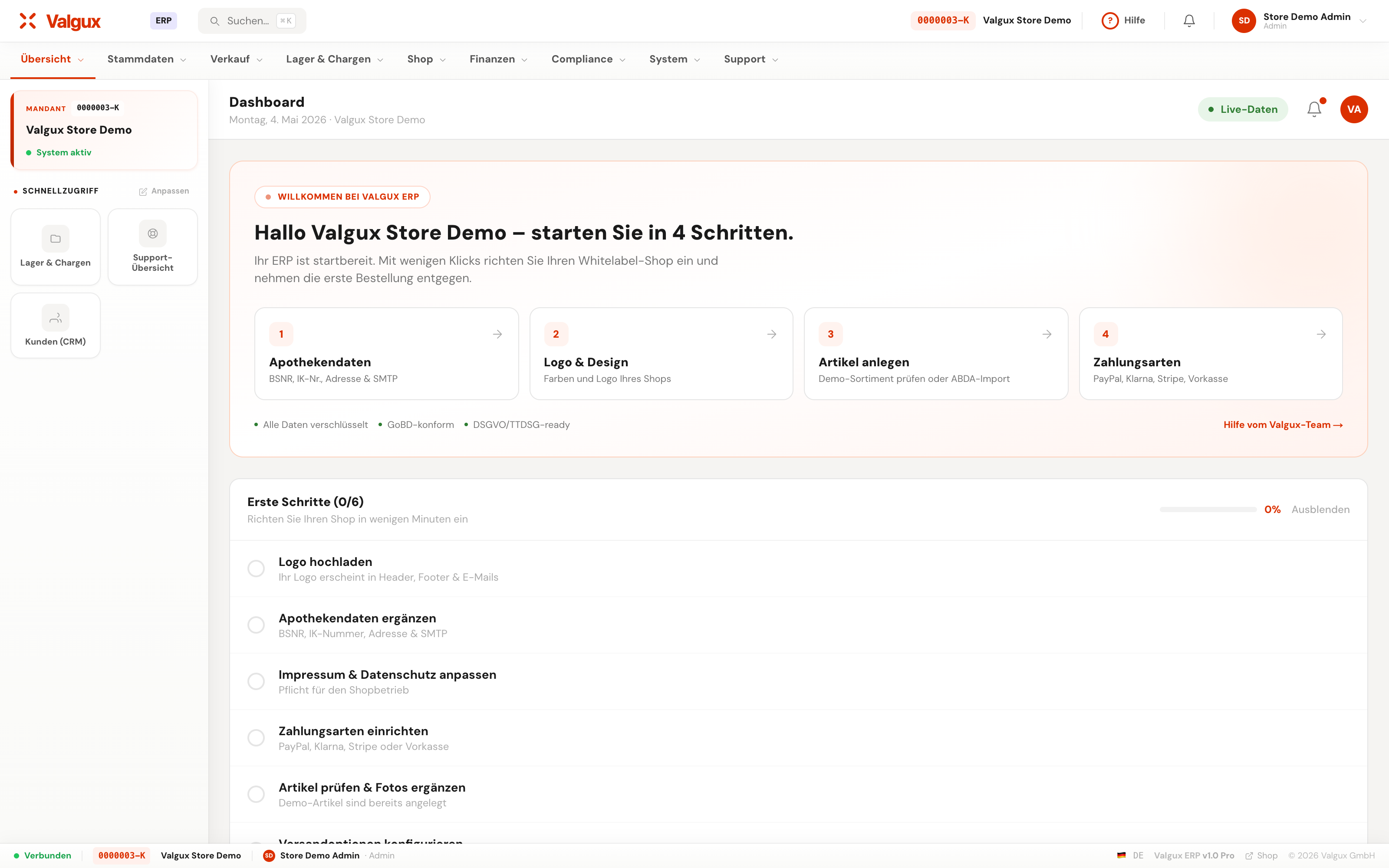Click the Erste Schritte progress bar
The width and height of the screenshot is (1389, 868).
point(1208,510)
